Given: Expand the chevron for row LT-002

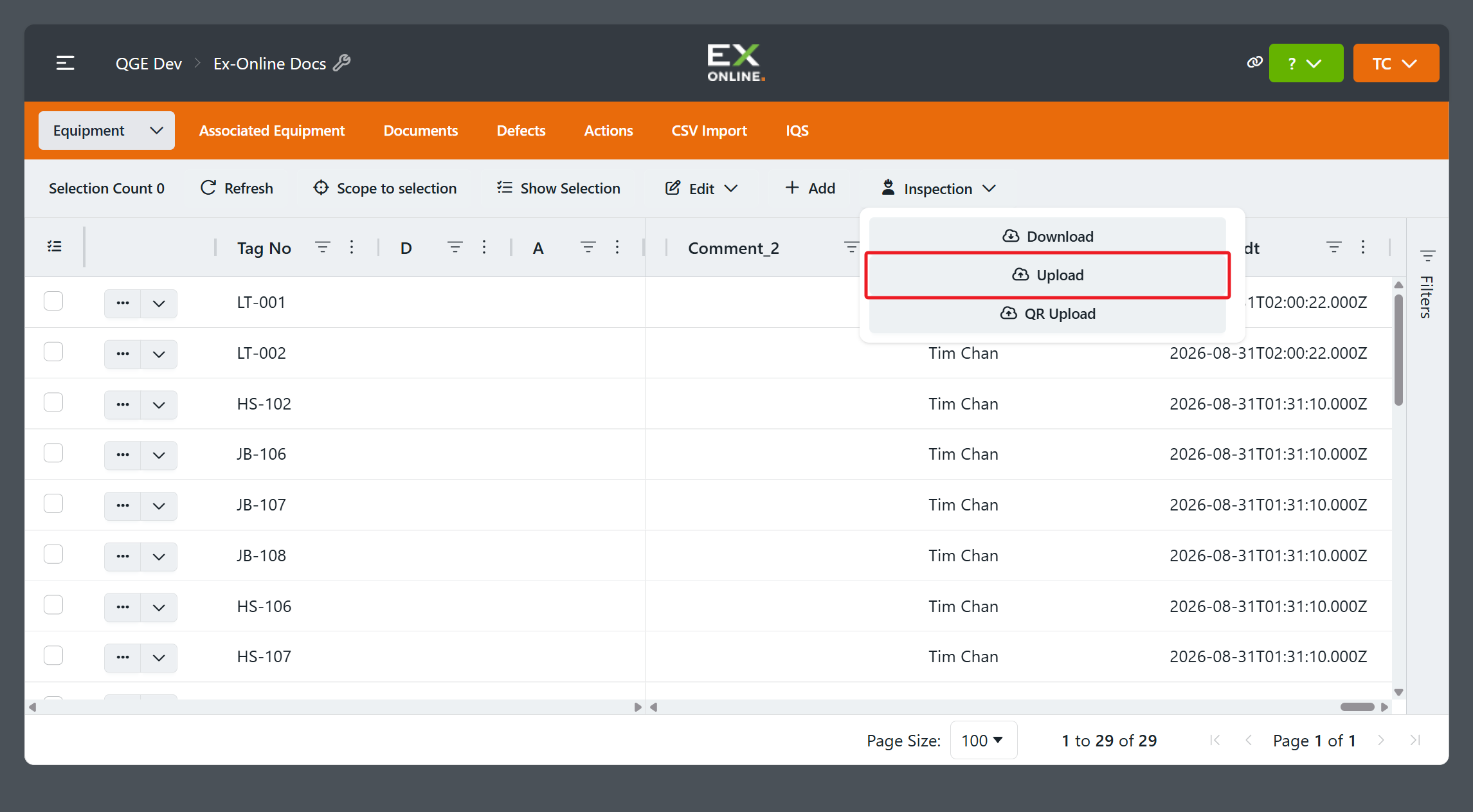Looking at the screenshot, I should tap(159, 354).
